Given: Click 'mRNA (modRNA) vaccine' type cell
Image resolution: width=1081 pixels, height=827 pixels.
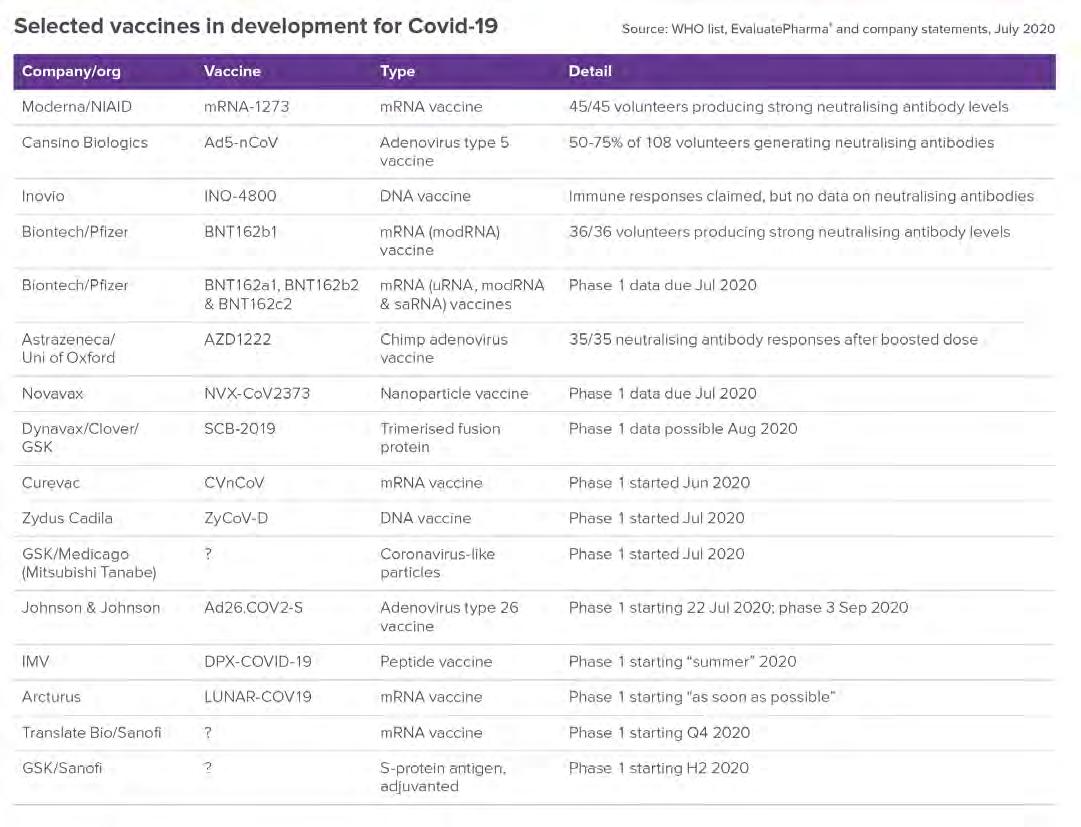Looking at the screenshot, I should coord(440,241).
